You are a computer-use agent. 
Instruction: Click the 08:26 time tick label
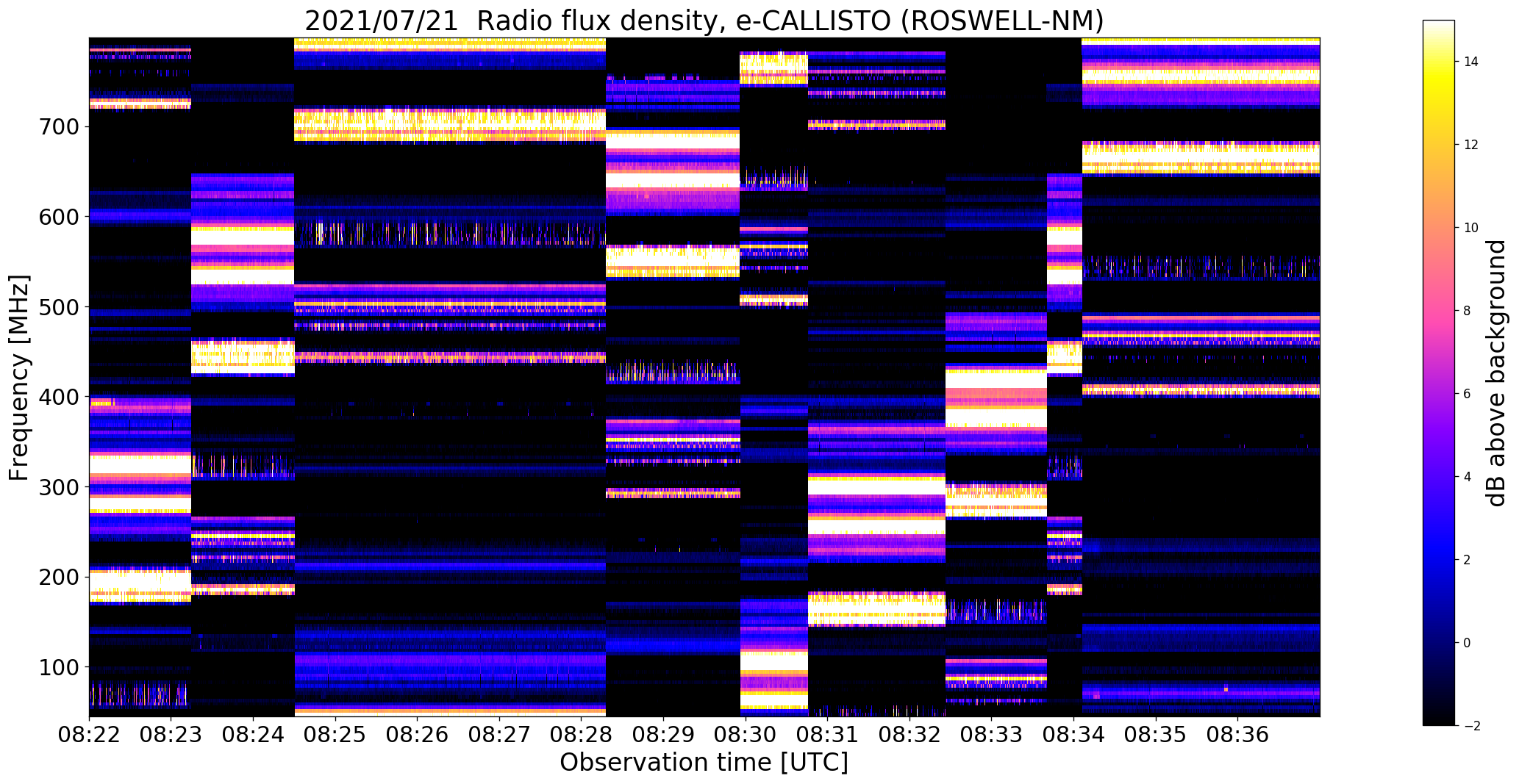[x=418, y=734]
